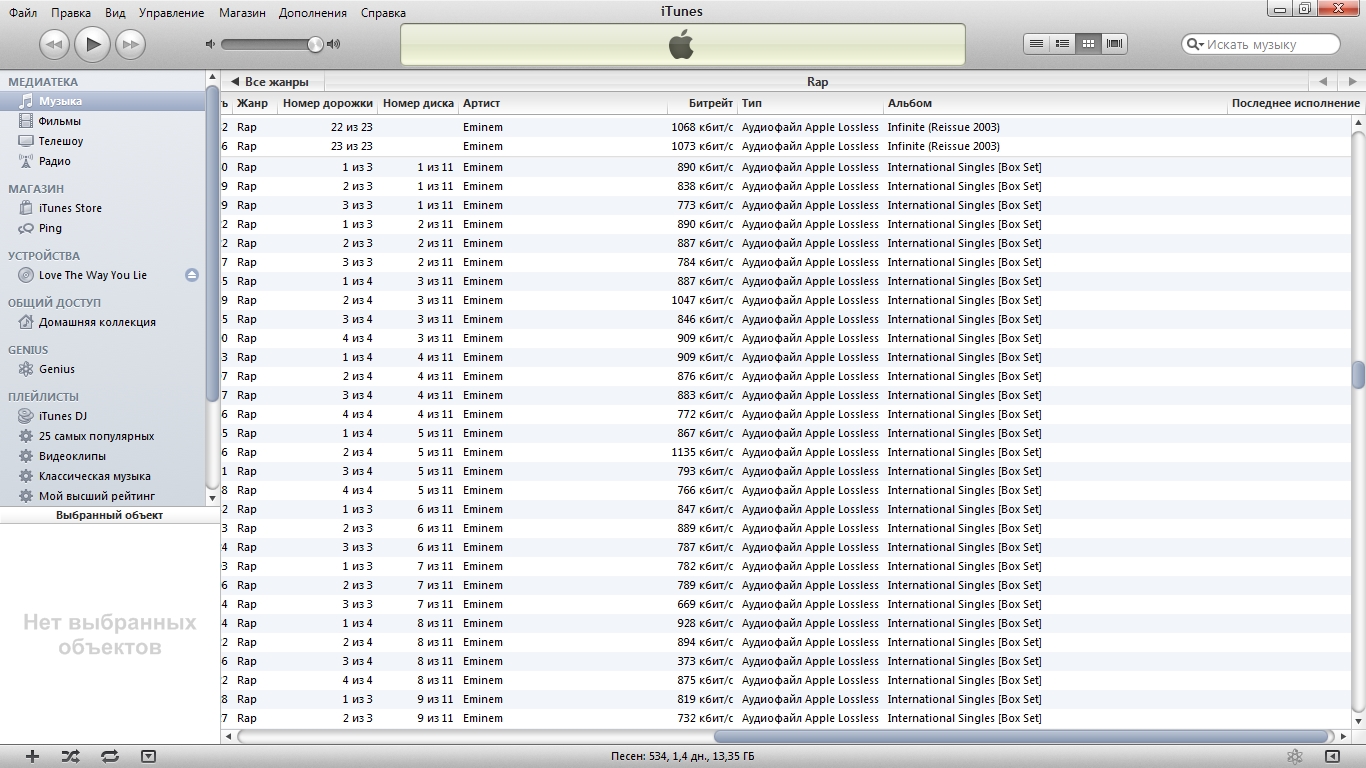Eject the Love The Way You Lie disc
The height and width of the screenshot is (768, 1366).
192,275
